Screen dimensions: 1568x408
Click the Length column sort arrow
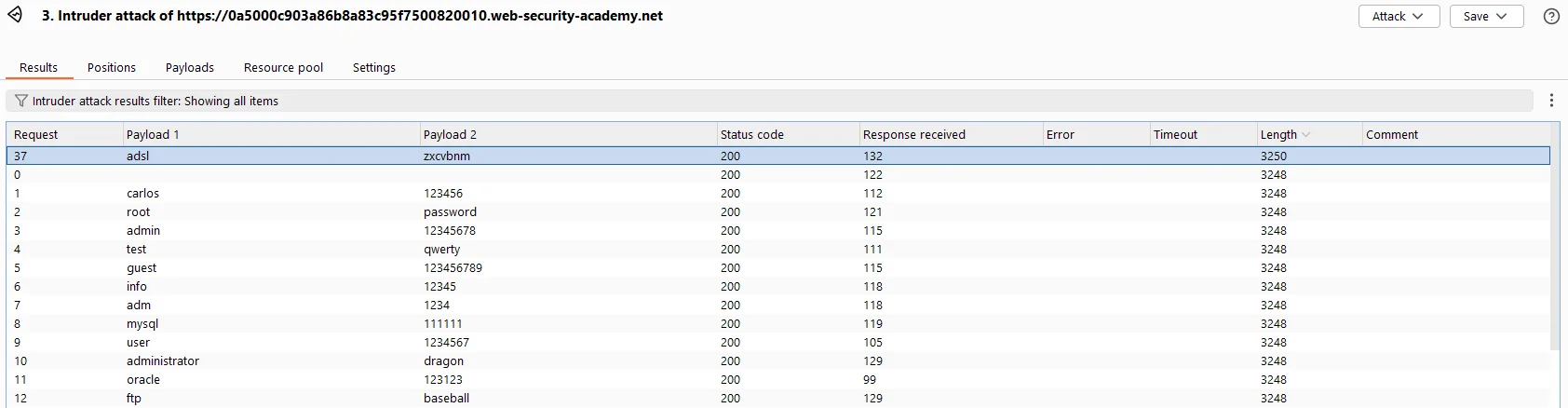coord(1306,135)
